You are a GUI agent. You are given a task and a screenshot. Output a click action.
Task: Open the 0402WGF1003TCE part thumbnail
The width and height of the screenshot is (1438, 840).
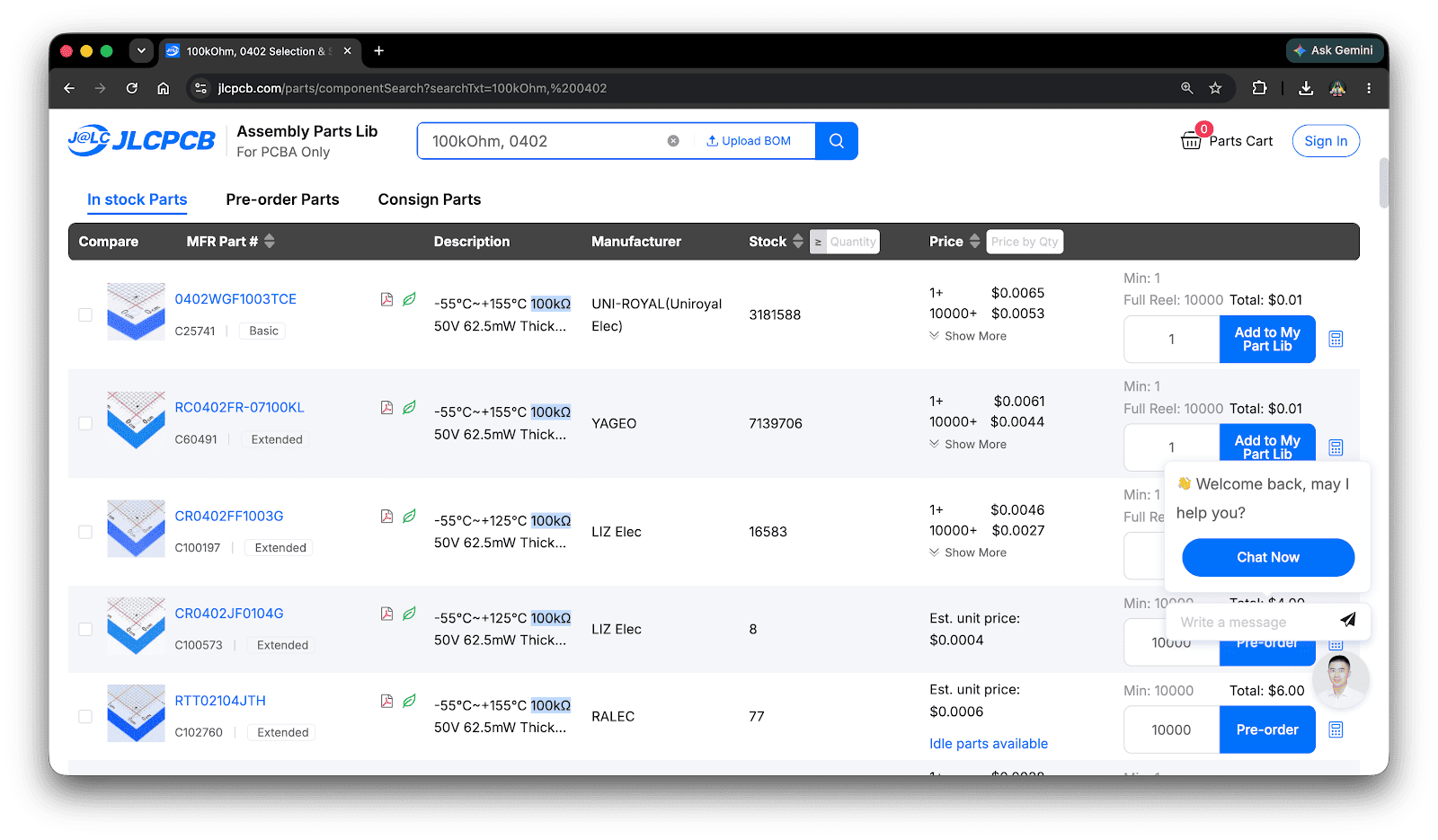click(136, 312)
